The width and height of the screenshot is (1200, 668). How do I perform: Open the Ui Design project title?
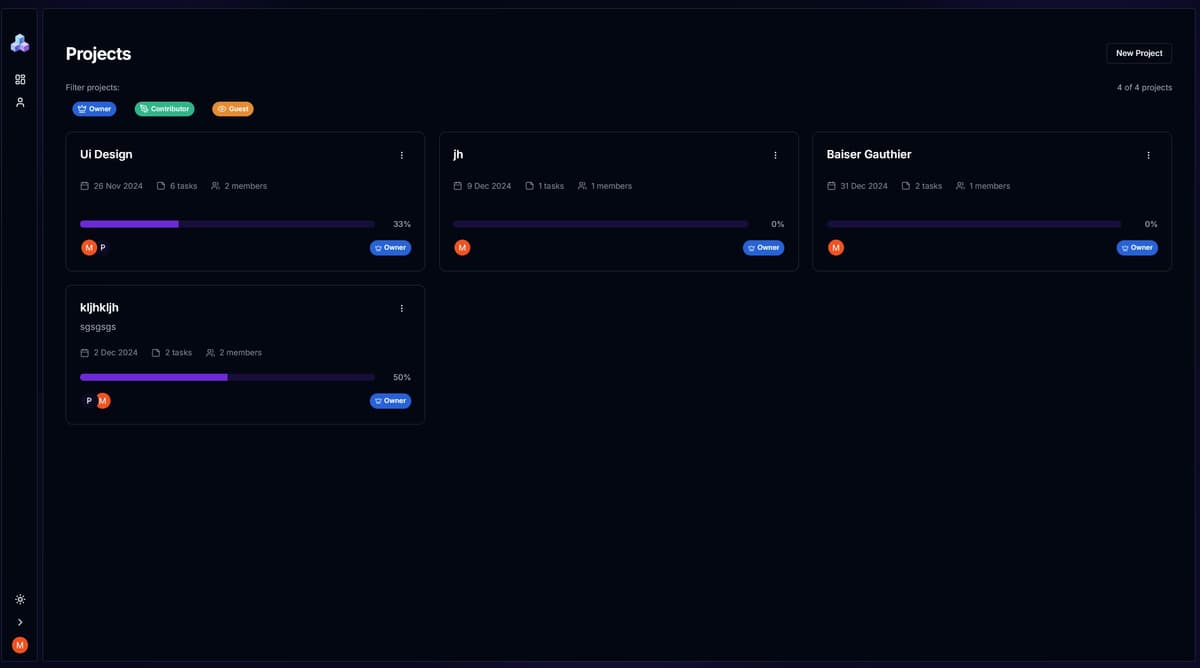pos(106,154)
